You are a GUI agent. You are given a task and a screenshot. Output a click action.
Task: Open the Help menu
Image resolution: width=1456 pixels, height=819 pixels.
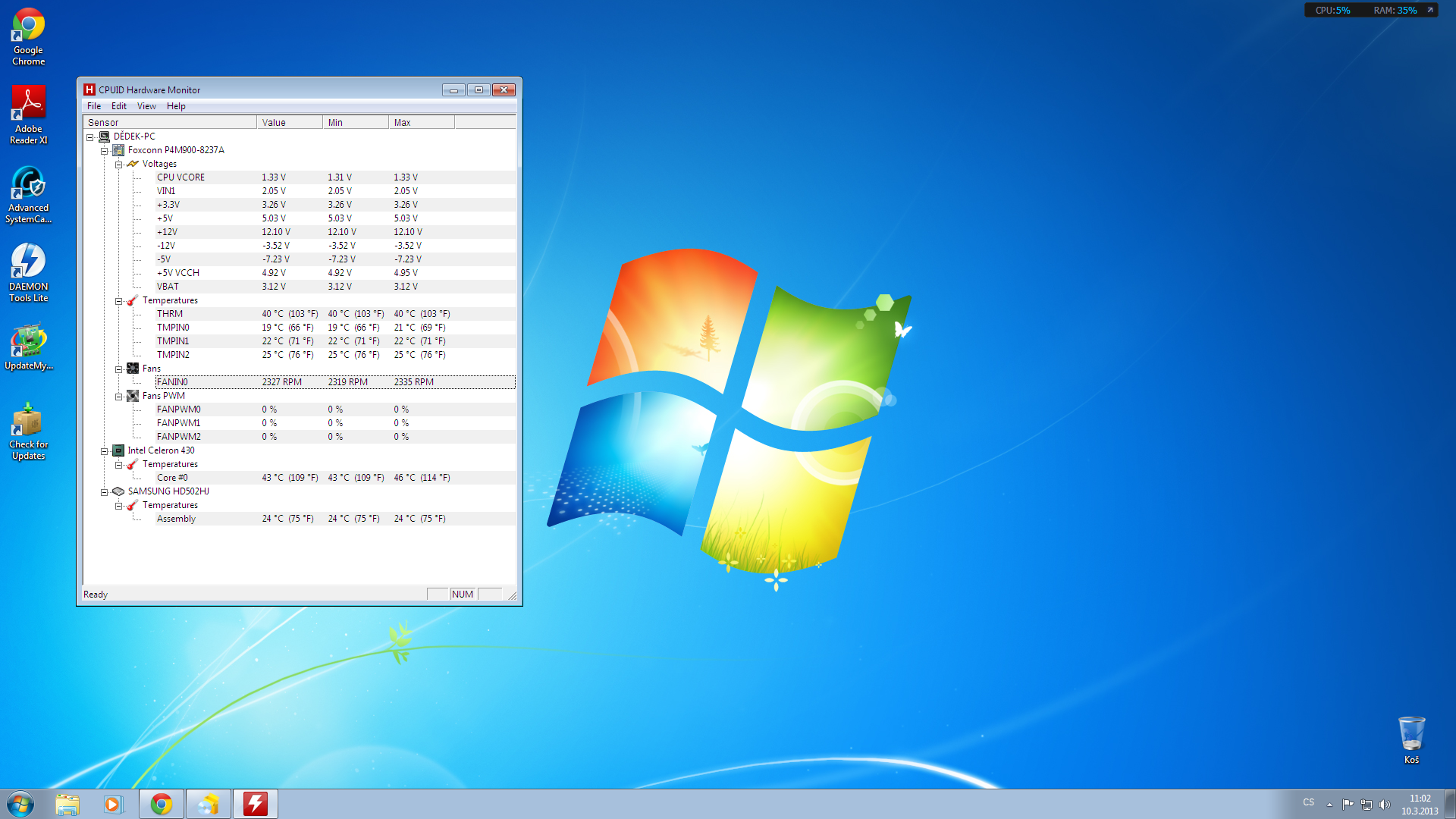176,106
